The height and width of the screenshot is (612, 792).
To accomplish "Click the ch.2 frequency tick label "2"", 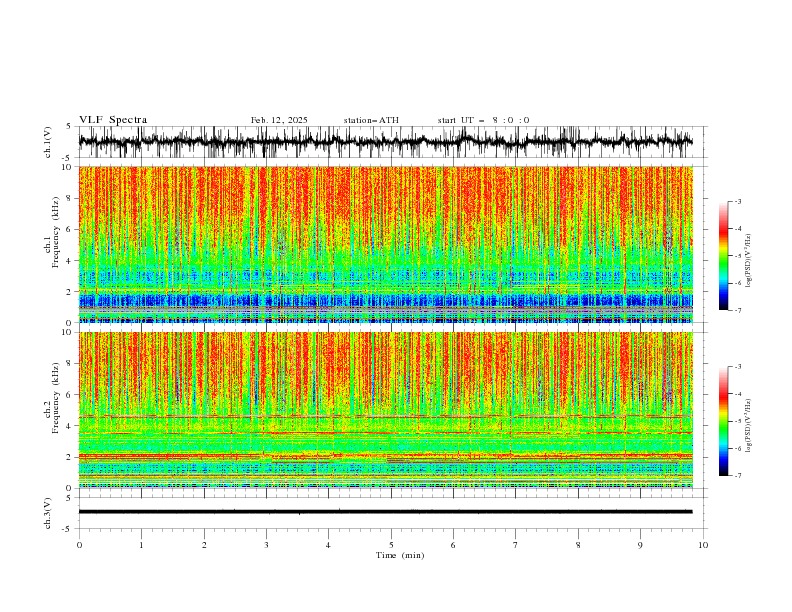I will point(69,457).
